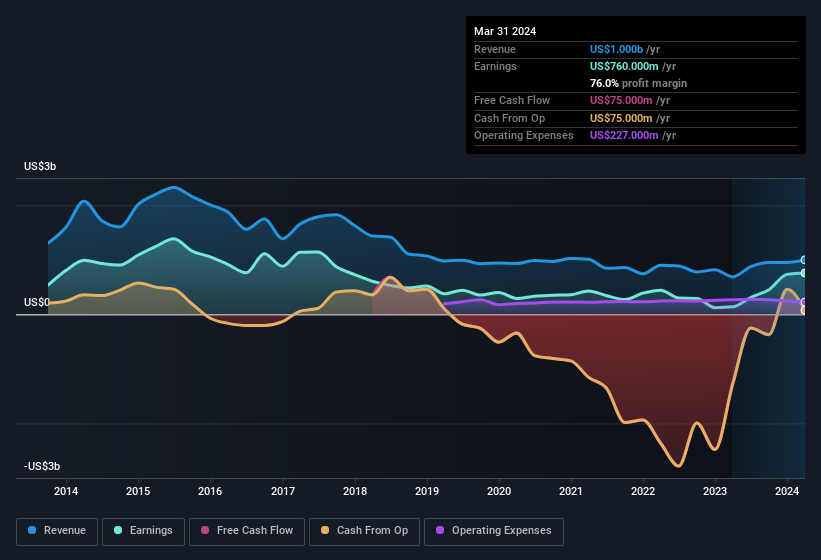Click the blue dot beside Revenue legend label

[x=33, y=531]
